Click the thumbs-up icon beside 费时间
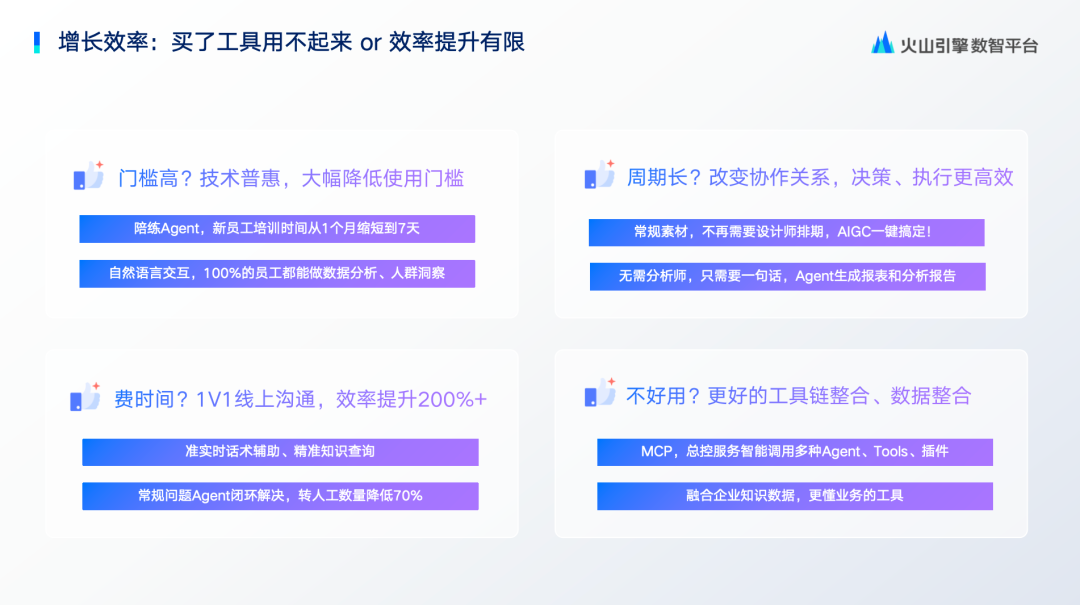This screenshot has width=1080, height=605. click(x=85, y=397)
